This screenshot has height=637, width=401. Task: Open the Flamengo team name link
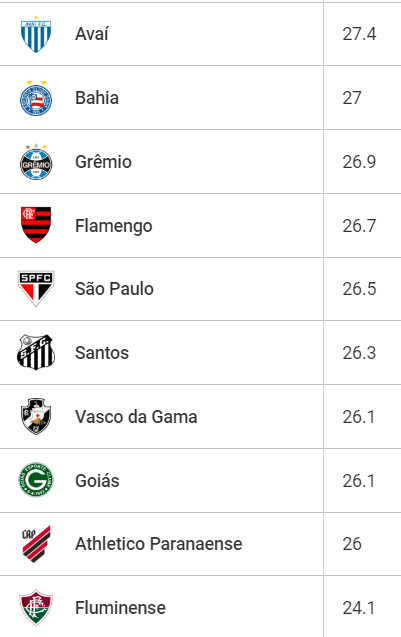coord(114,226)
